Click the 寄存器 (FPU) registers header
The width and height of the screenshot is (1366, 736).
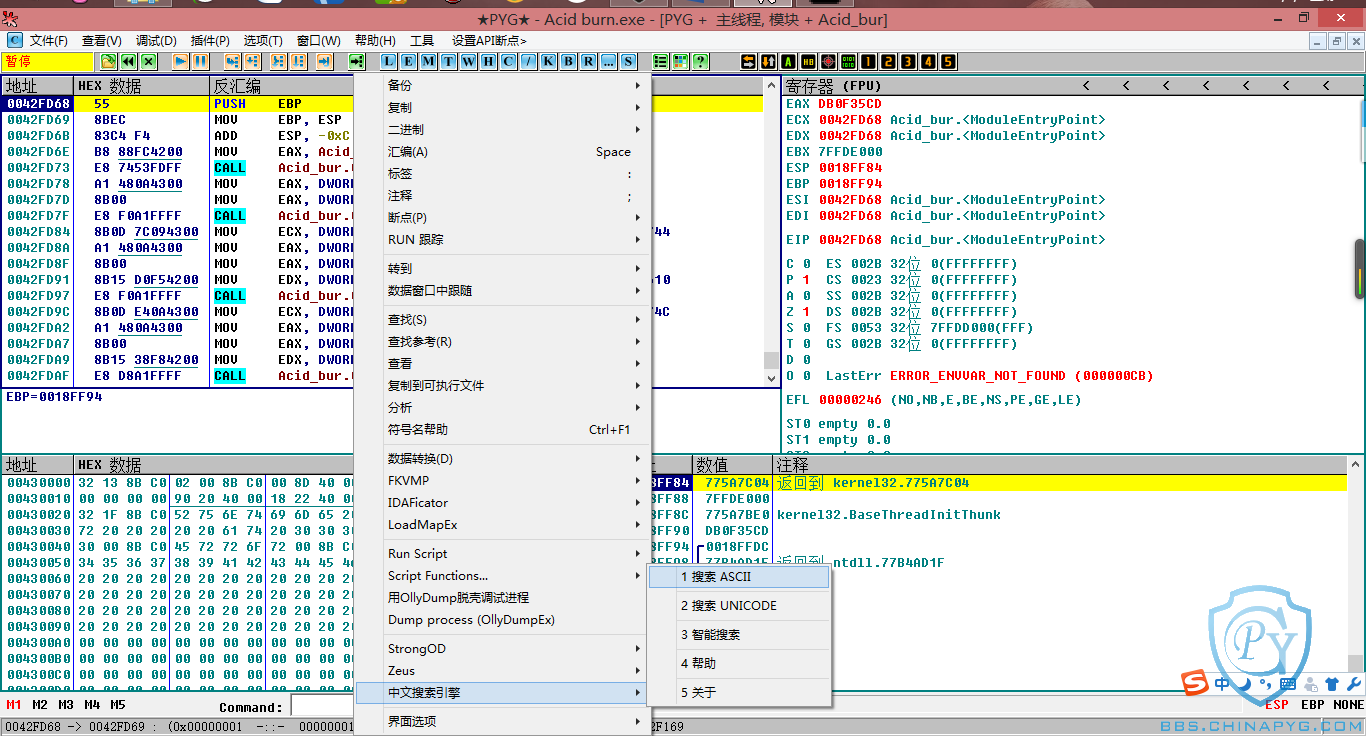(x=833, y=85)
